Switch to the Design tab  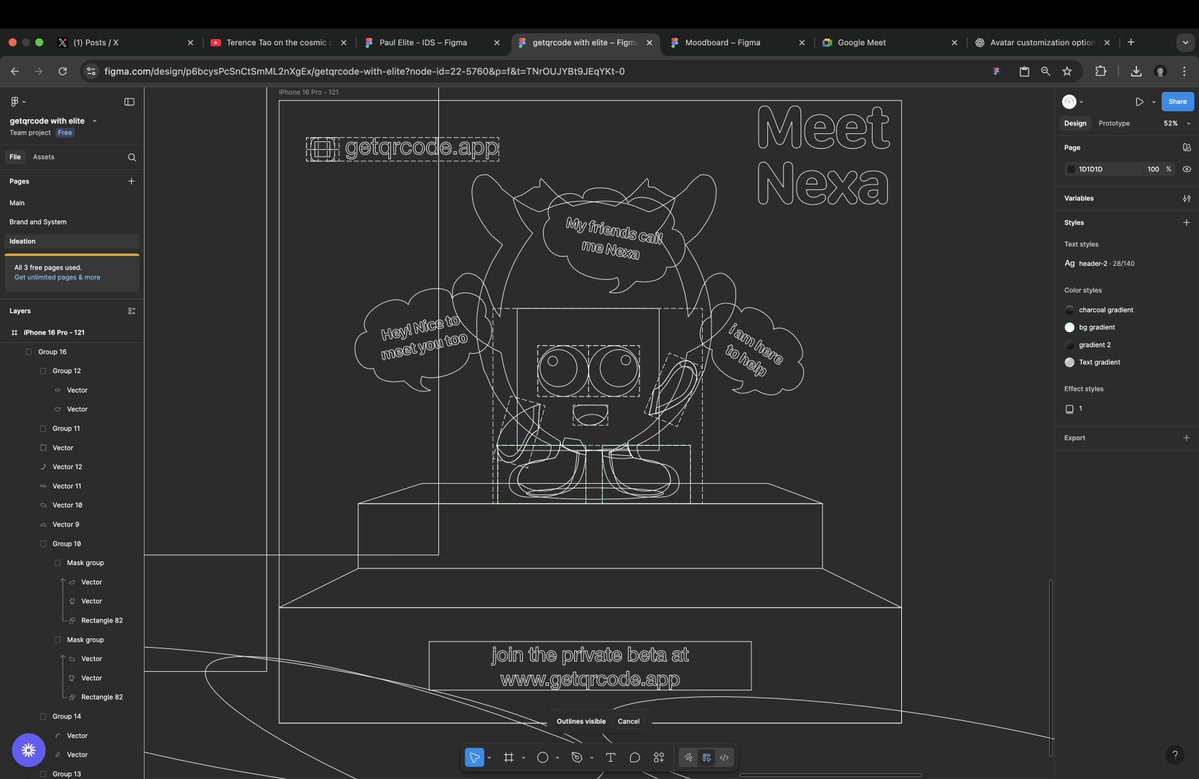1075,123
